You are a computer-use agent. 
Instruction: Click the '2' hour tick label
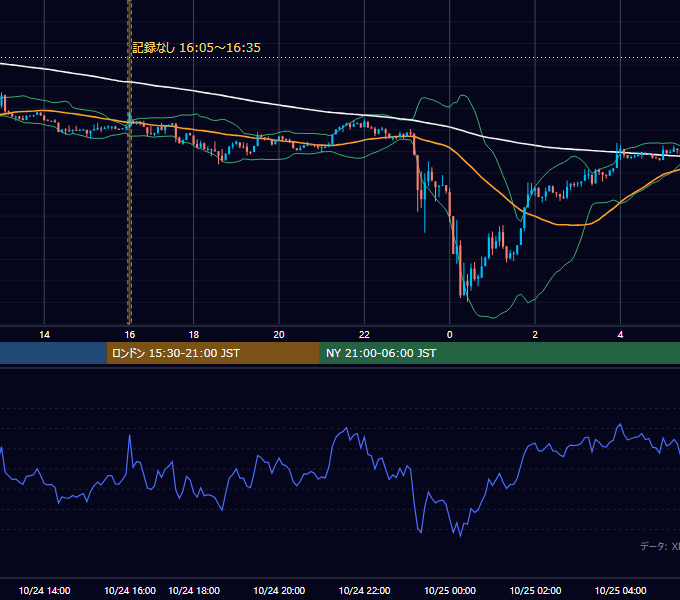point(535,335)
